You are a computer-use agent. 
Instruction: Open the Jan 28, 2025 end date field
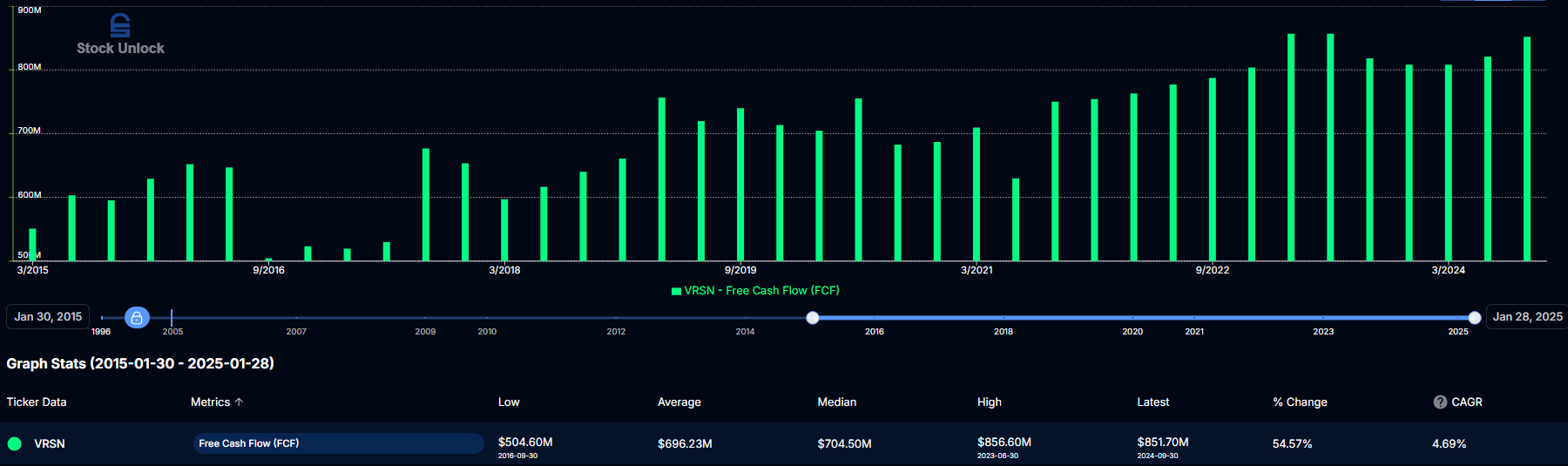click(1527, 317)
